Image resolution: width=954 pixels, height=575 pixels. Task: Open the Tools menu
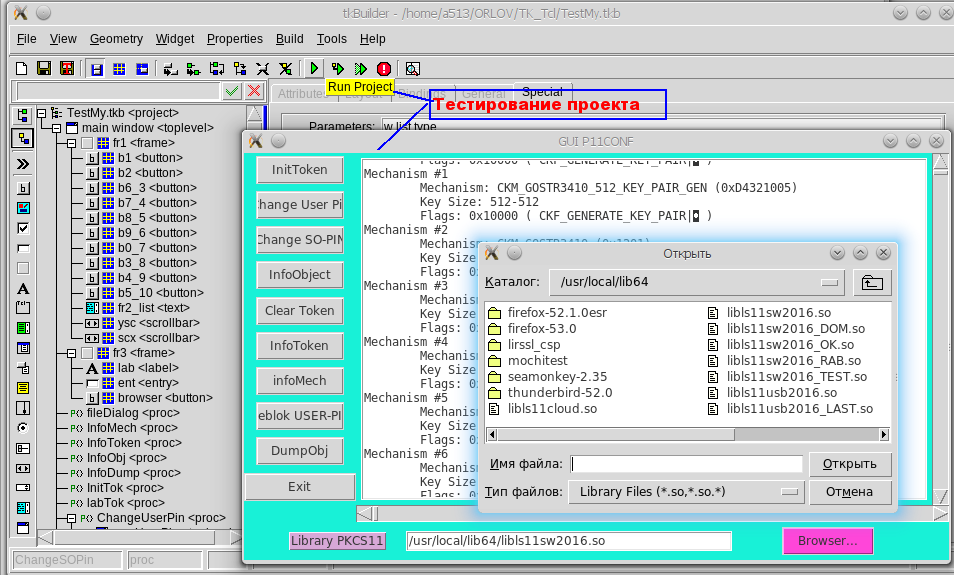[x=332, y=39]
